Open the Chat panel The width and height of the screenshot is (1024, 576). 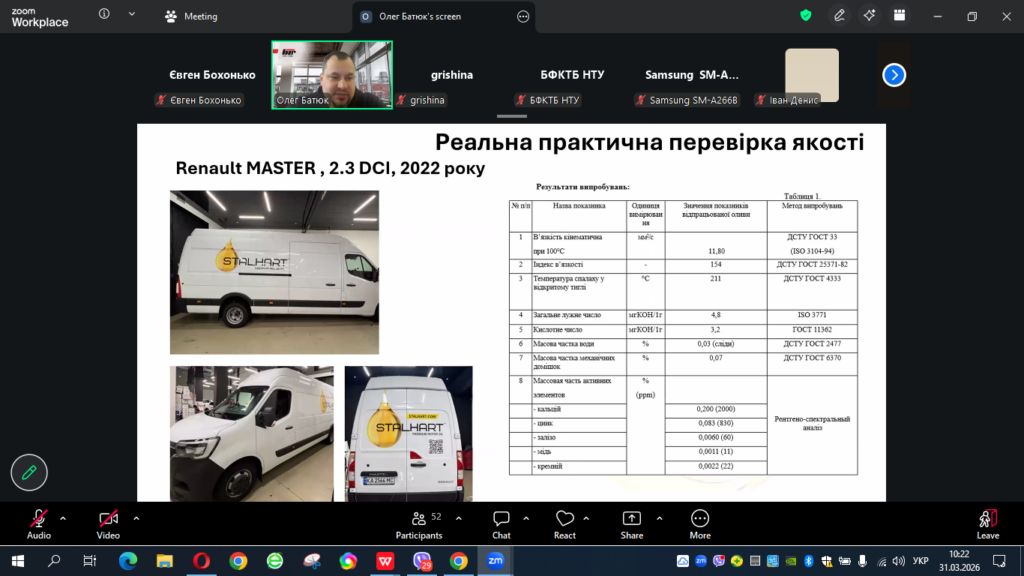click(x=501, y=519)
